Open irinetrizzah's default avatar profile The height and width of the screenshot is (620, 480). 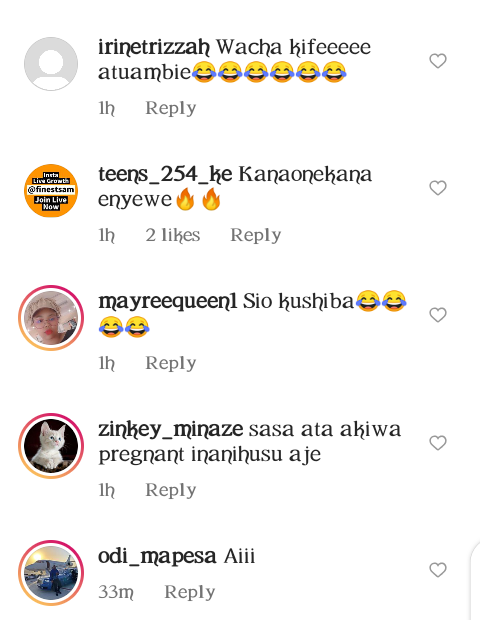51,64
